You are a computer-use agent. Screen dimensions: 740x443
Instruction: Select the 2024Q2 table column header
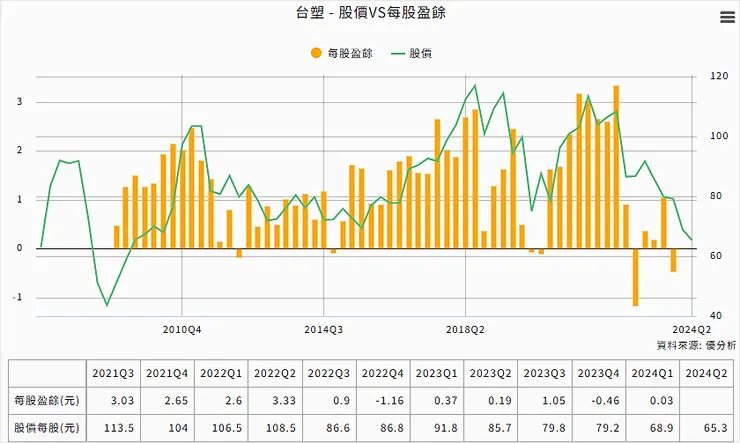coord(706,373)
